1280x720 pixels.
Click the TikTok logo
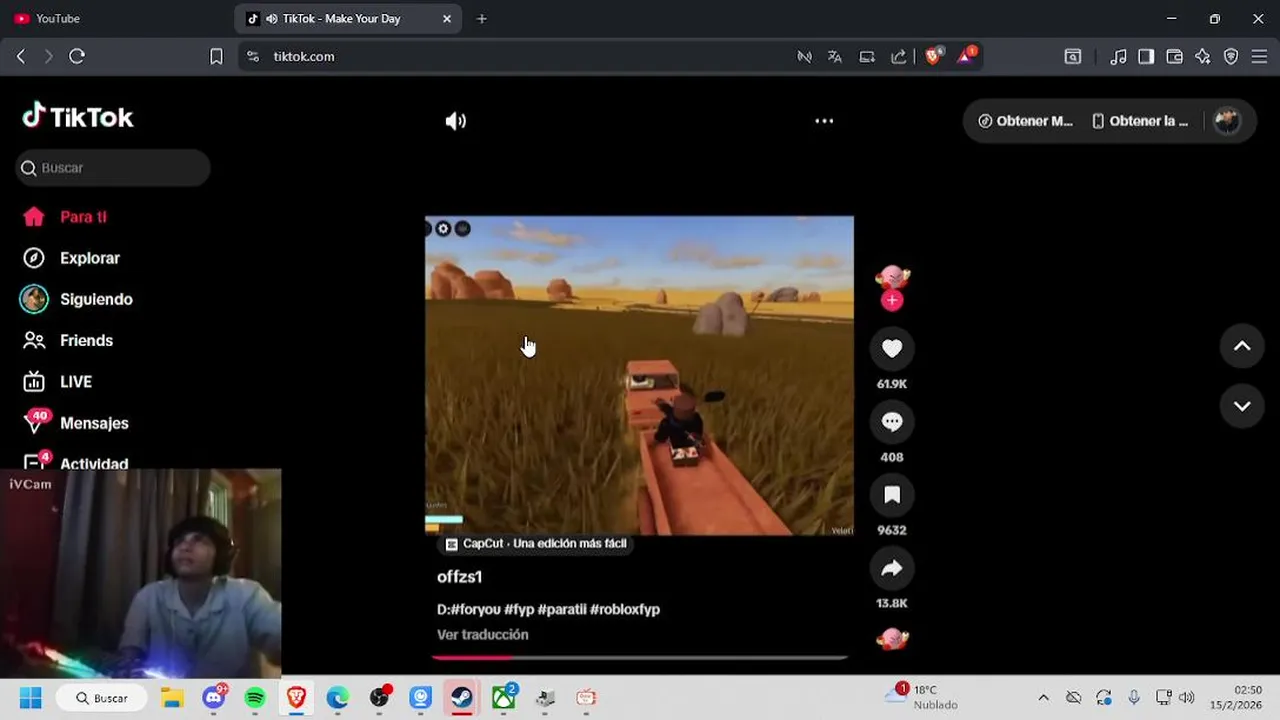(x=78, y=117)
